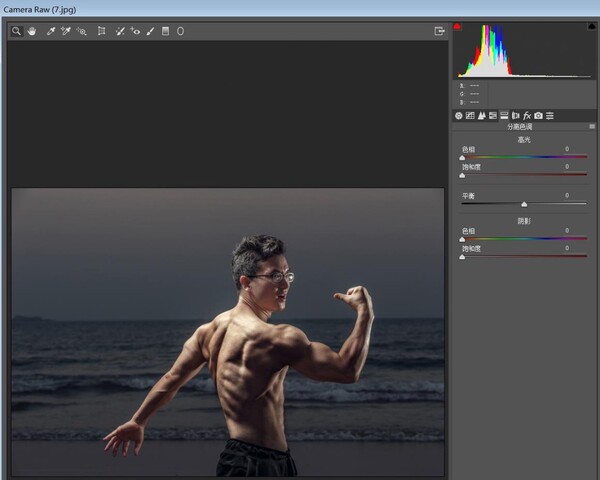
Task: Select the White Balance eyedropper tool
Action: coord(51,31)
